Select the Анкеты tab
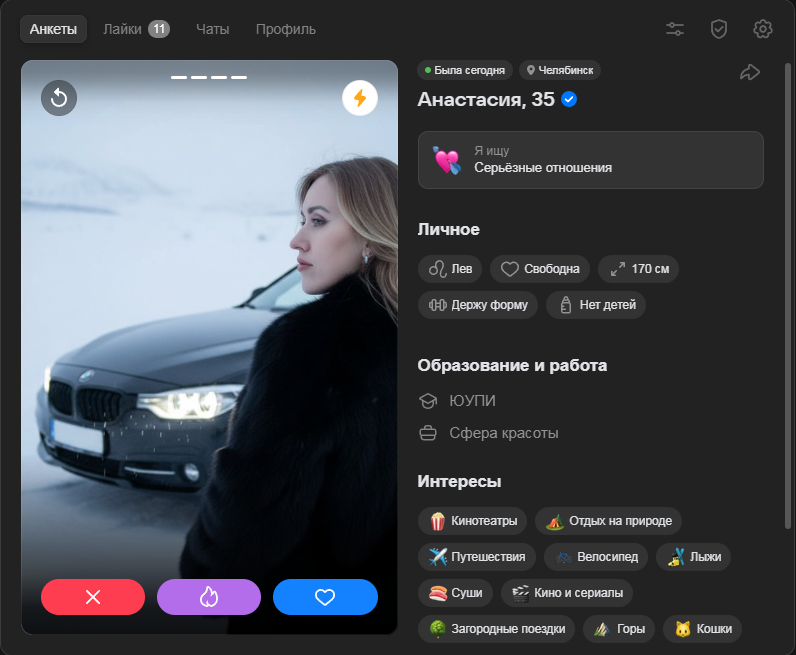The height and width of the screenshot is (655, 796). coord(53,29)
